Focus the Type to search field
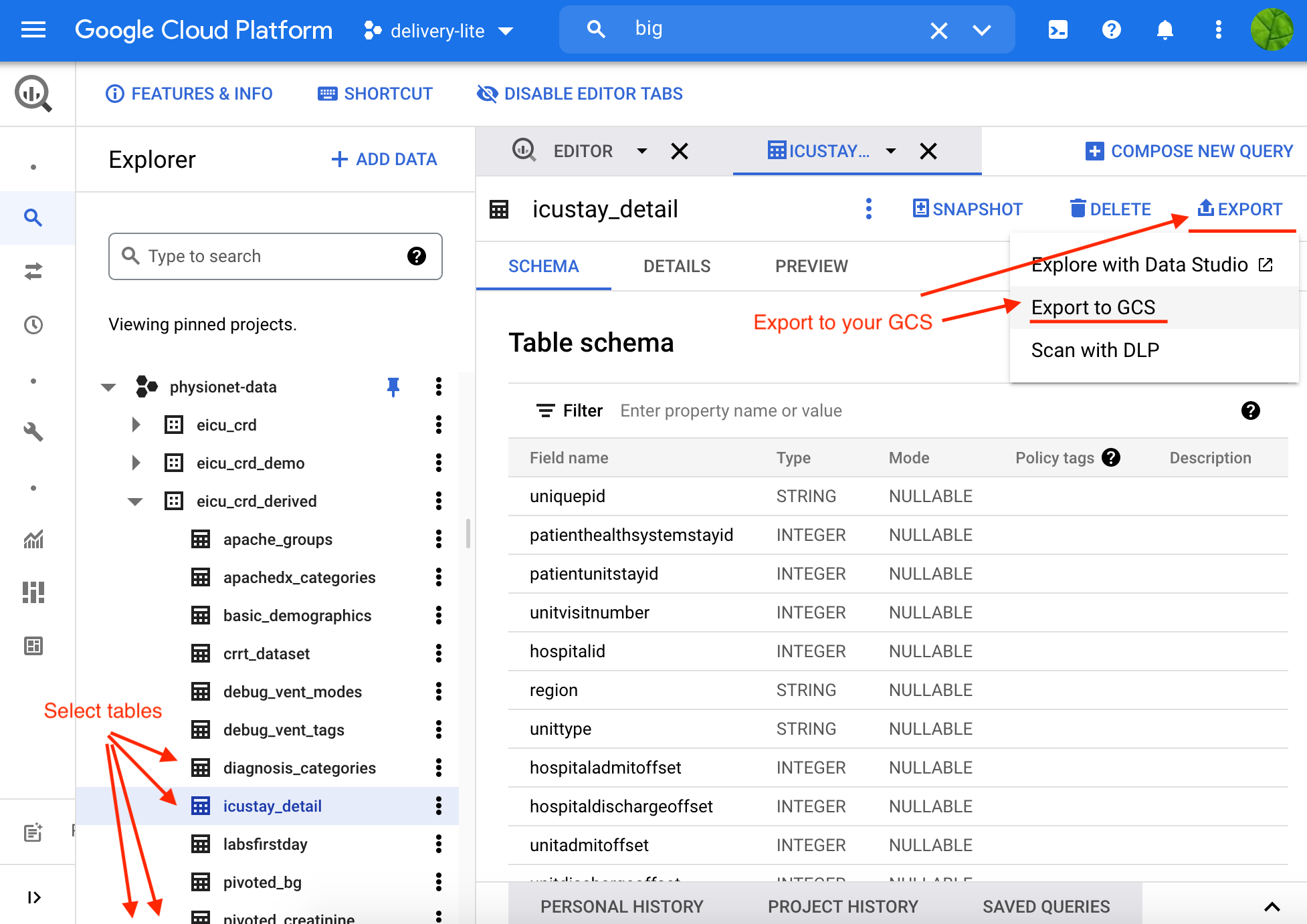Viewport: 1307px width, 924px height. click(275, 256)
